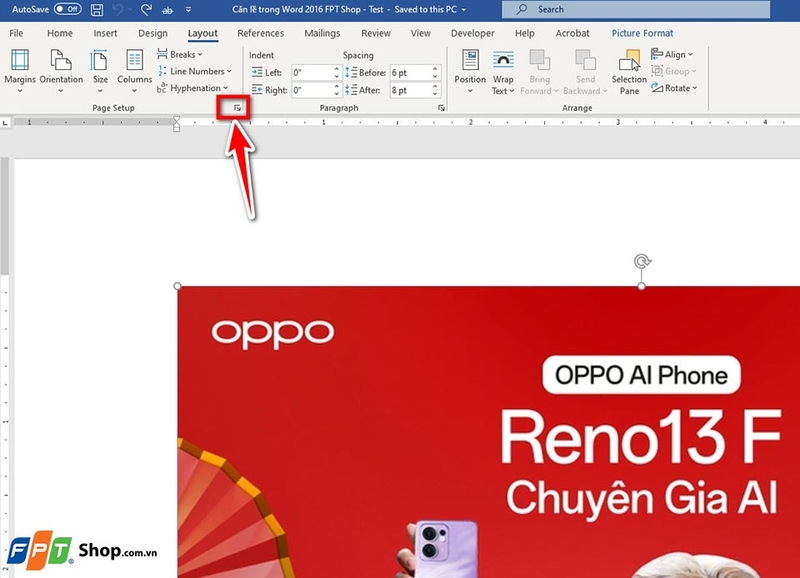This screenshot has height=578, width=800.
Task: Expand the Breaks dropdown
Action: (x=180, y=54)
